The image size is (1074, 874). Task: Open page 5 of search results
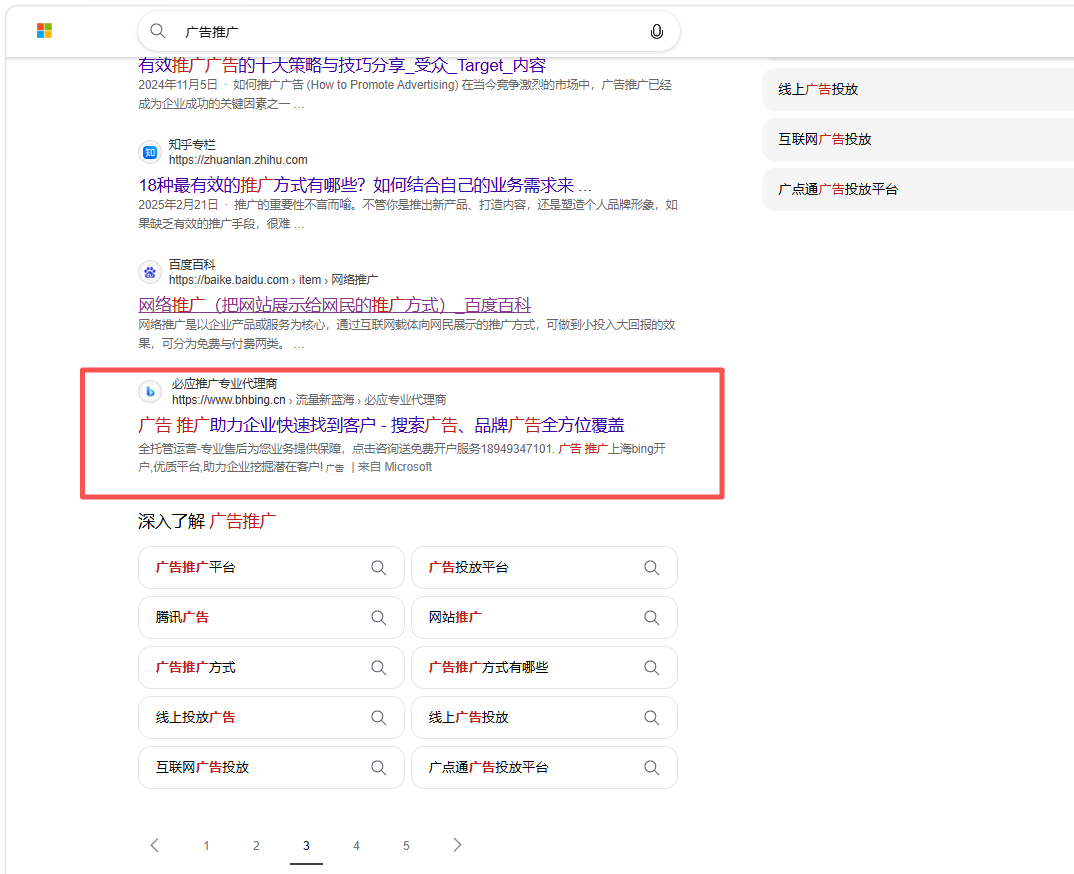pos(406,846)
